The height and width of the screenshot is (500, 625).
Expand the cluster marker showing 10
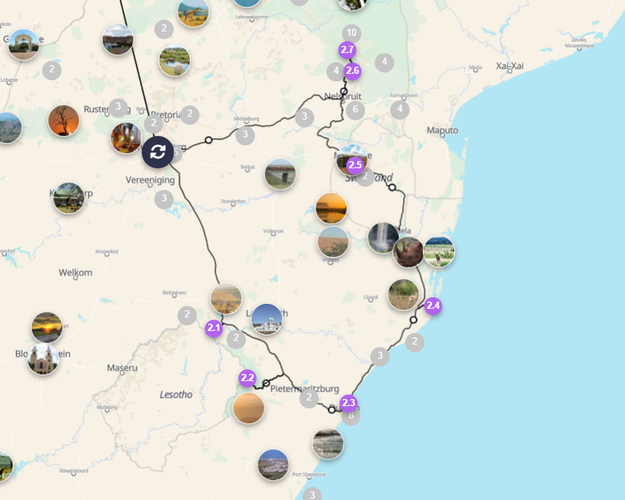[352, 33]
